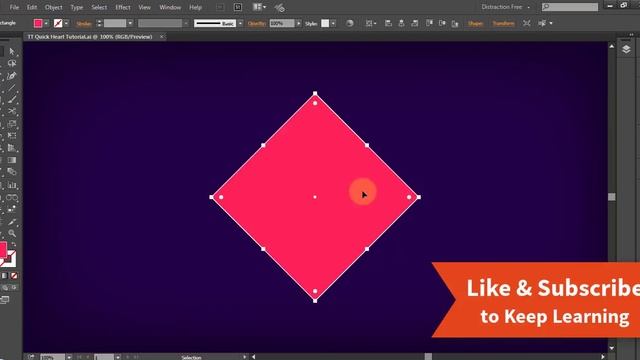Open graphic Style dropdown arrow

[333, 24]
